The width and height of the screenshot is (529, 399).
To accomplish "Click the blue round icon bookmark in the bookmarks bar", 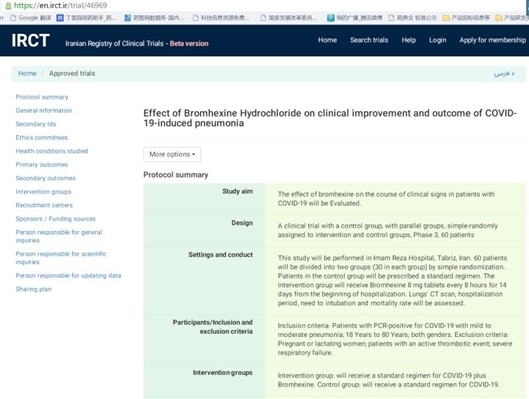I will (331, 18).
